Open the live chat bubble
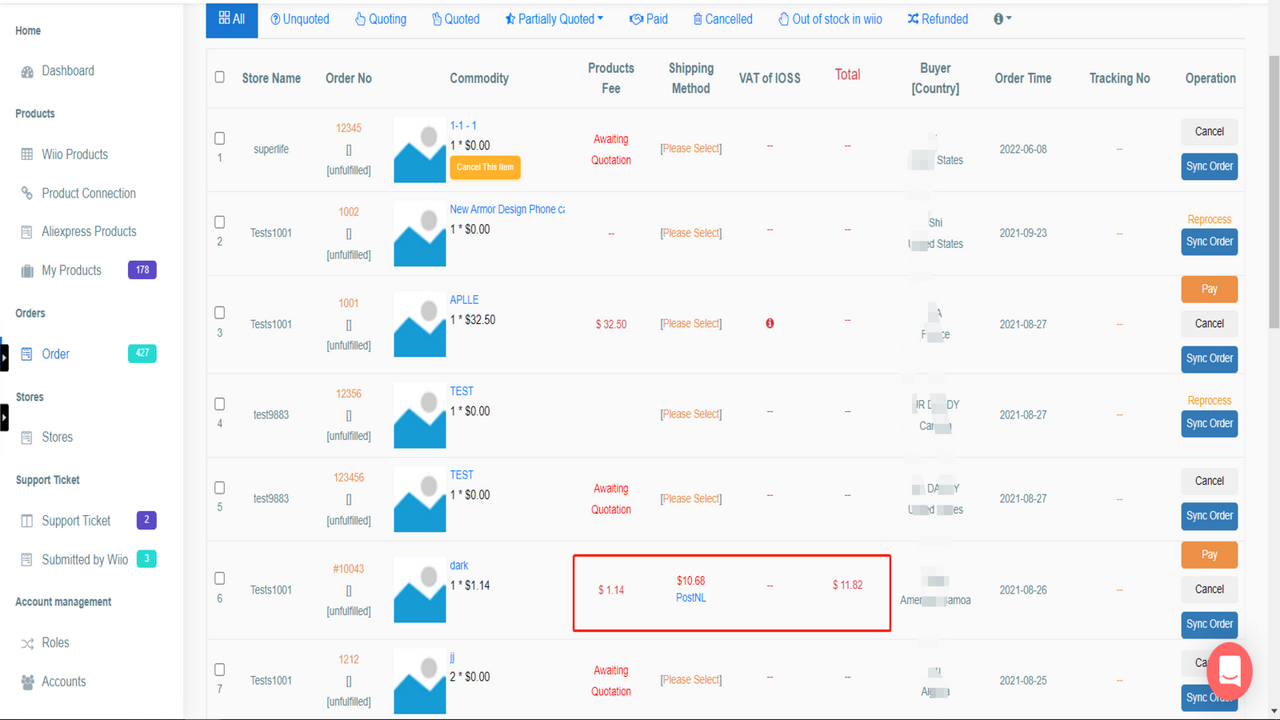This screenshot has width=1280, height=720. pyautogui.click(x=1229, y=671)
